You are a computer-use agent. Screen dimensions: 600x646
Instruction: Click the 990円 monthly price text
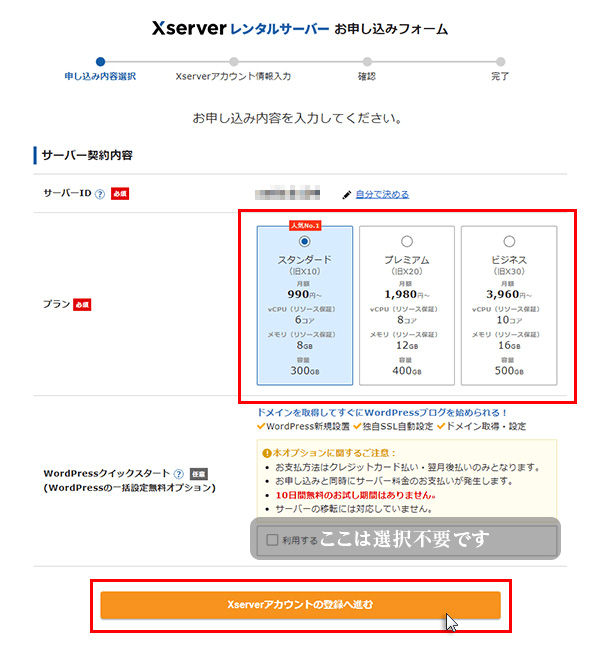pos(305,295)
